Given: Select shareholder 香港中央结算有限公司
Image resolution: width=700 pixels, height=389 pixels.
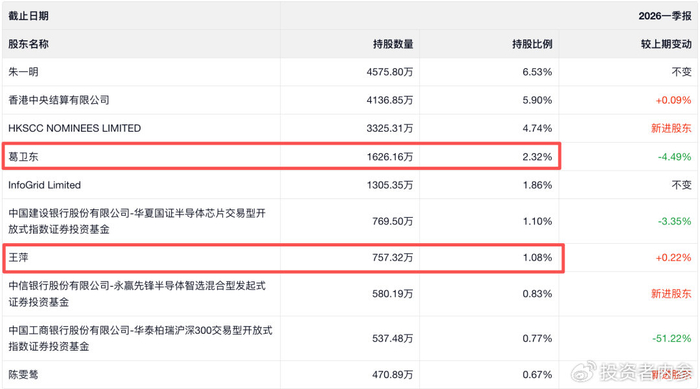Looking at the screenshot, I should point(58,100).
